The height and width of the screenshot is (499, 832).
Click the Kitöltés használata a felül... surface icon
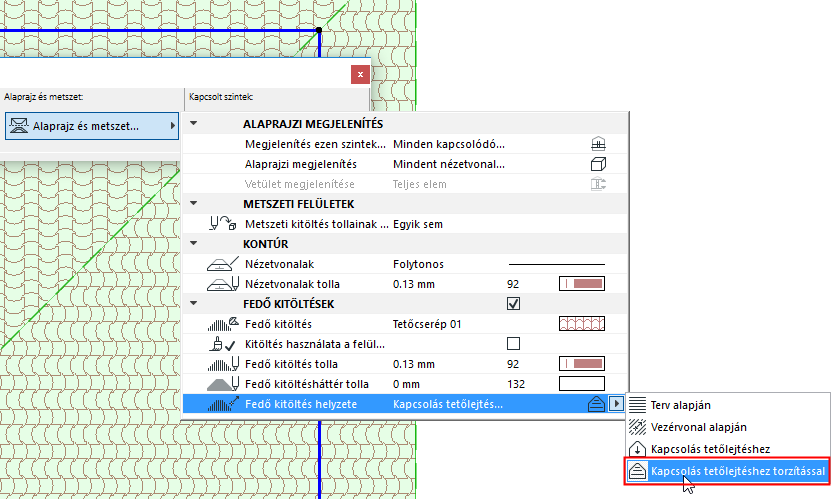coord(222,344)
